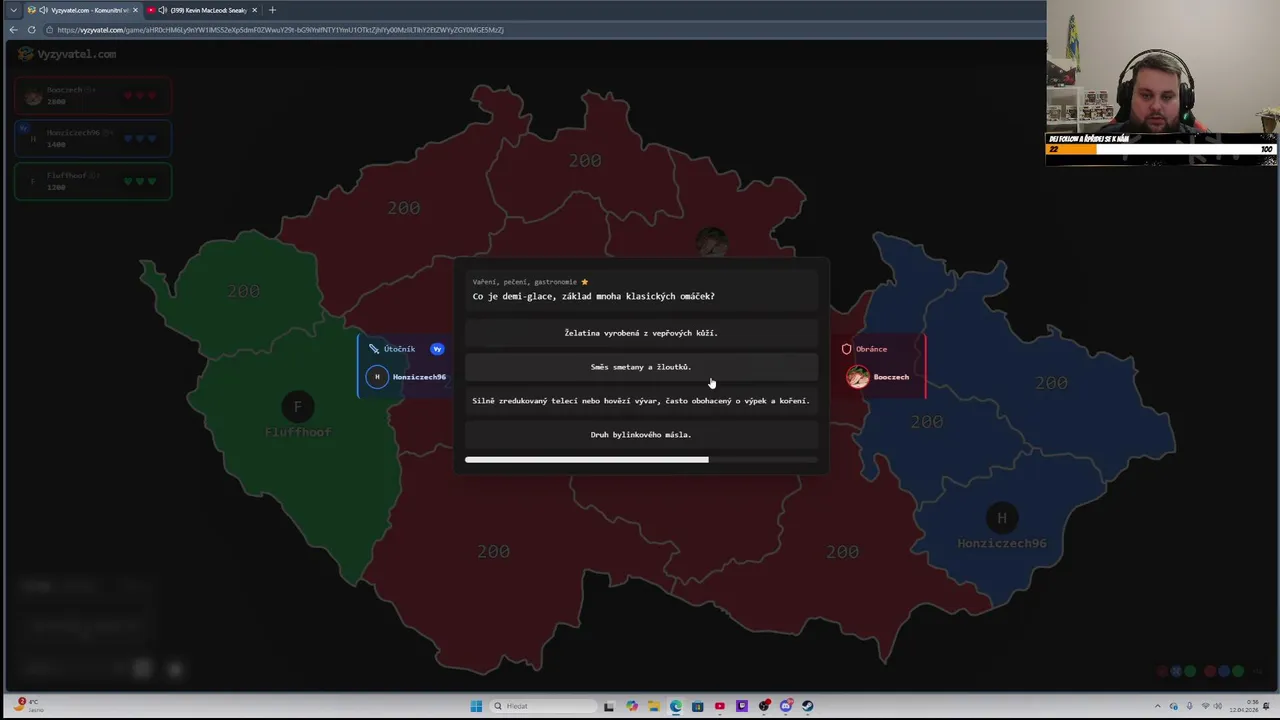Viewport: 1280px width, 720px height.
Task: Click the Vyzyvatel.com logo link
Action: [x=67, y=54]
